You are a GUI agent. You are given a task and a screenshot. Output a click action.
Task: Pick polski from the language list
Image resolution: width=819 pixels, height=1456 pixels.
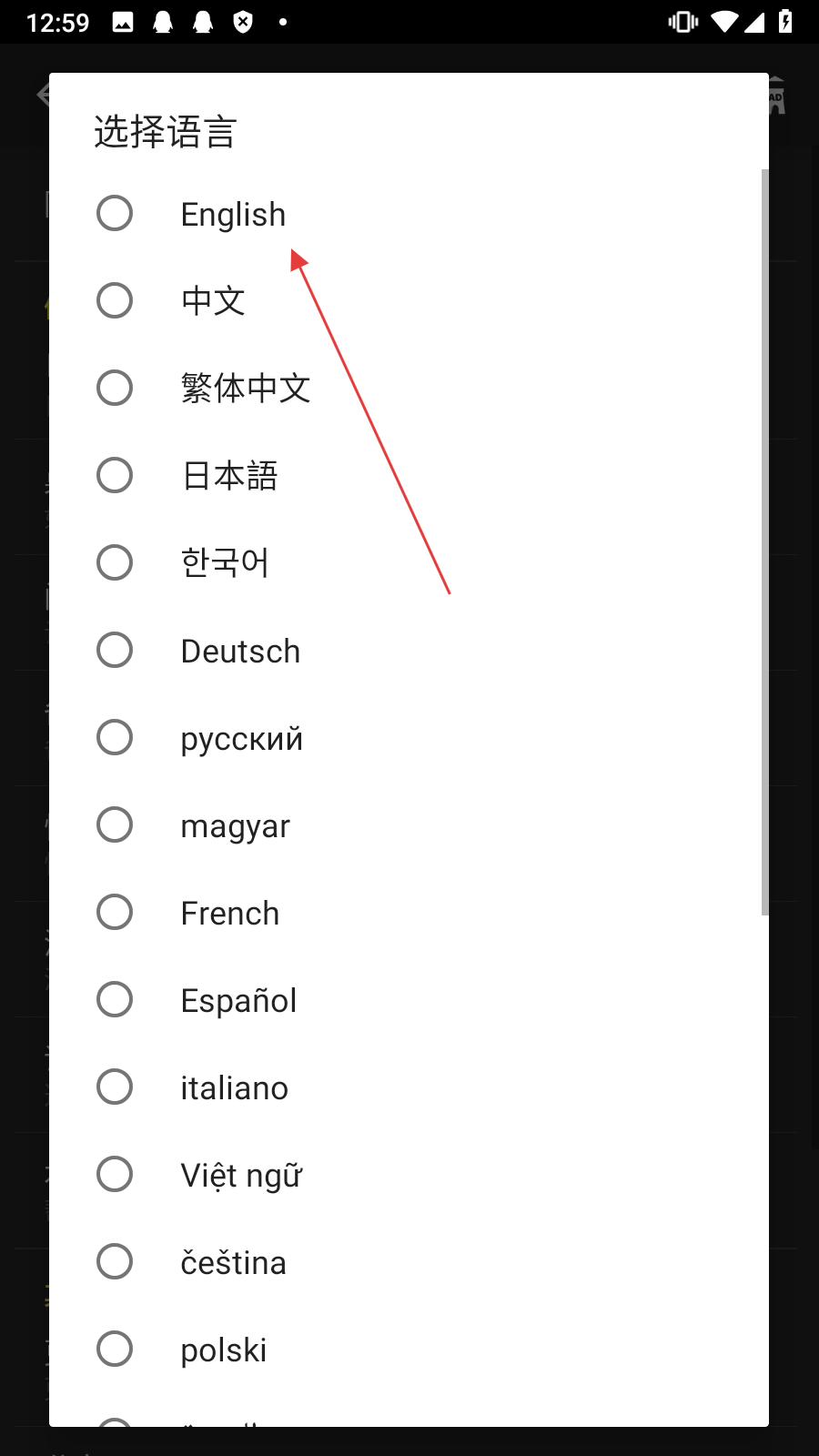(223, 1350)
